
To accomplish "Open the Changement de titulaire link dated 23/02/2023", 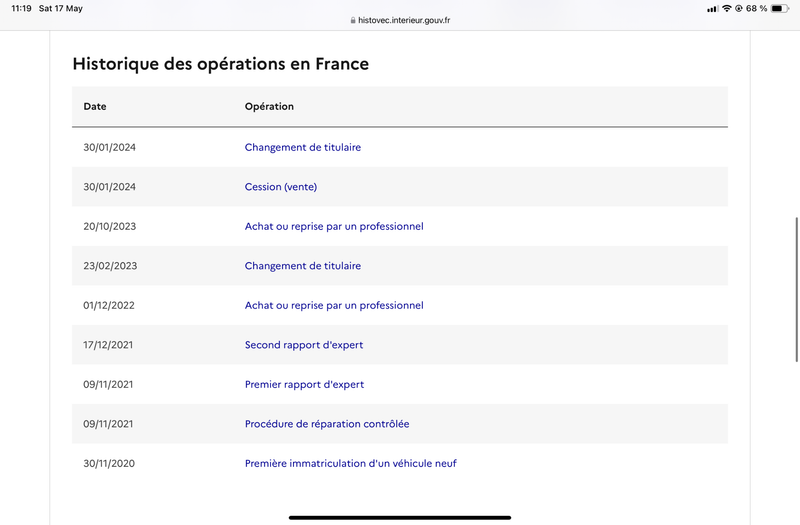I will tap(303, 266).
